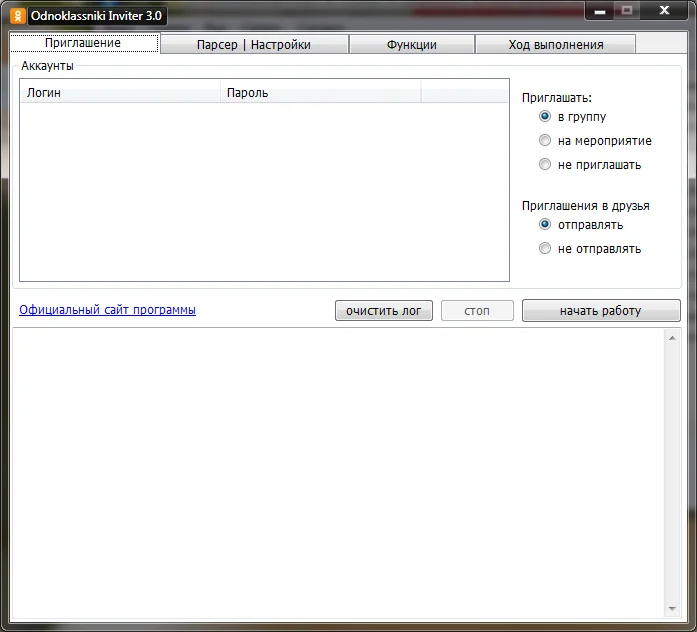
Task: Click the 'стоп' button
Action: (x=477, y=311)
